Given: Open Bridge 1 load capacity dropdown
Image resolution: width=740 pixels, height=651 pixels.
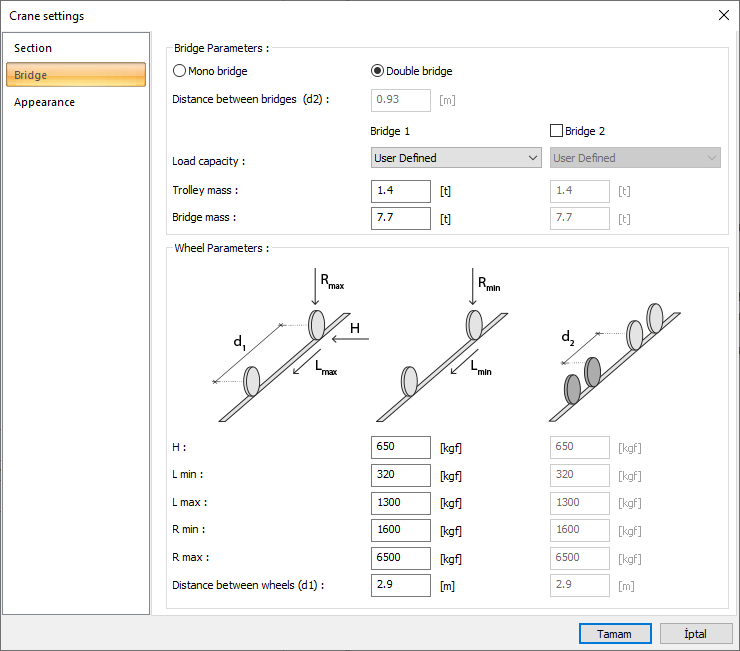Looking at the screenshot, I should coord(456,158).
